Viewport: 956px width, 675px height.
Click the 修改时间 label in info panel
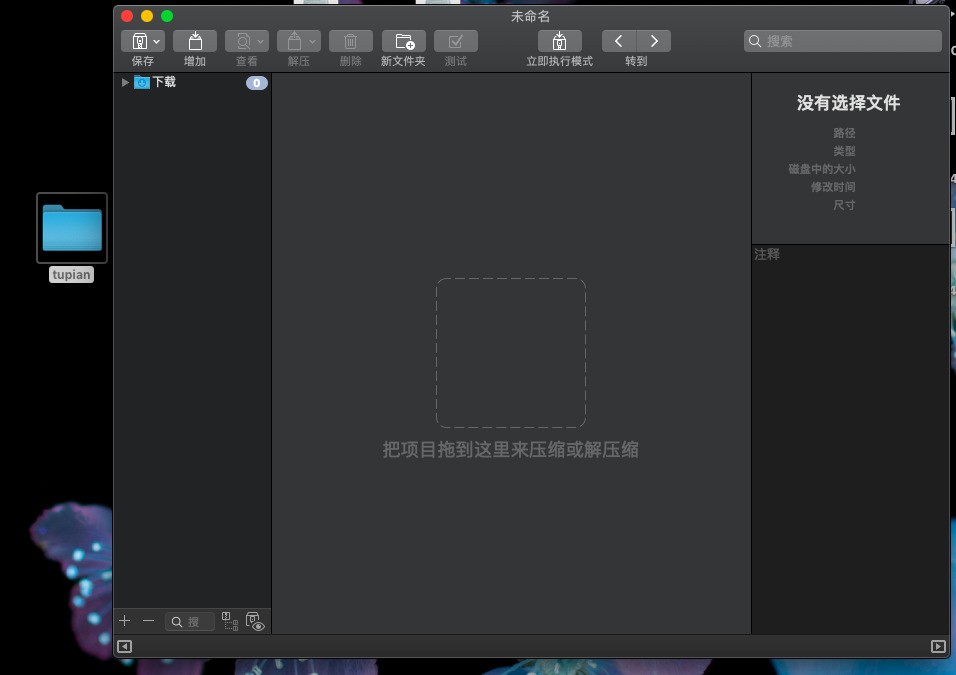pyautogui.click(x=833, y=187)
